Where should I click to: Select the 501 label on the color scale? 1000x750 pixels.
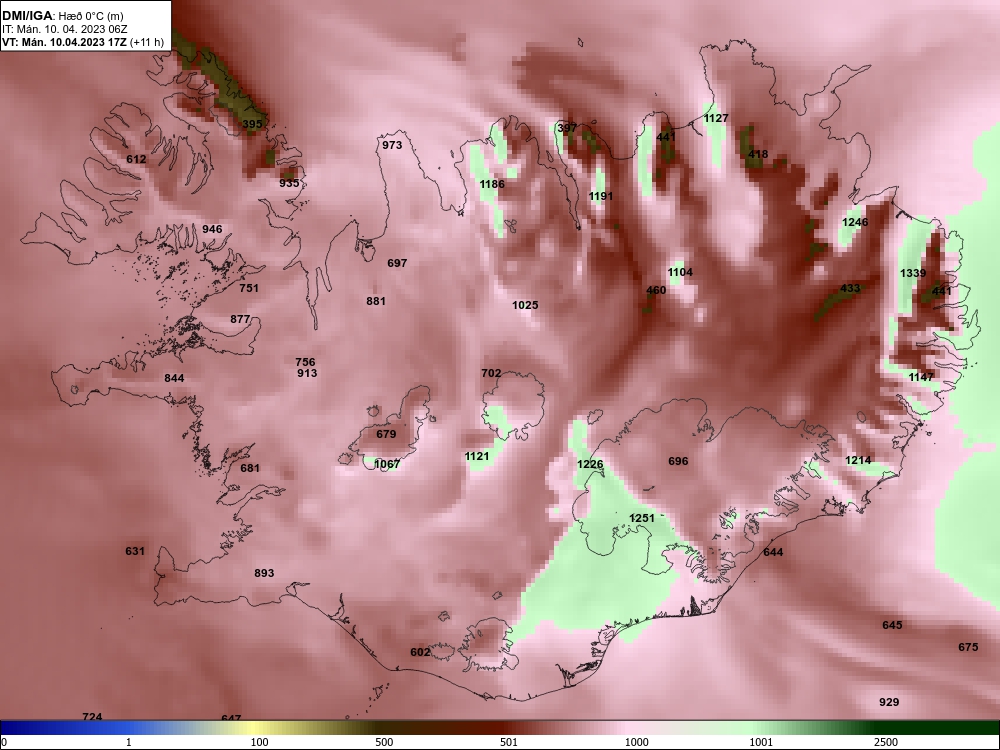click(509, 742)
